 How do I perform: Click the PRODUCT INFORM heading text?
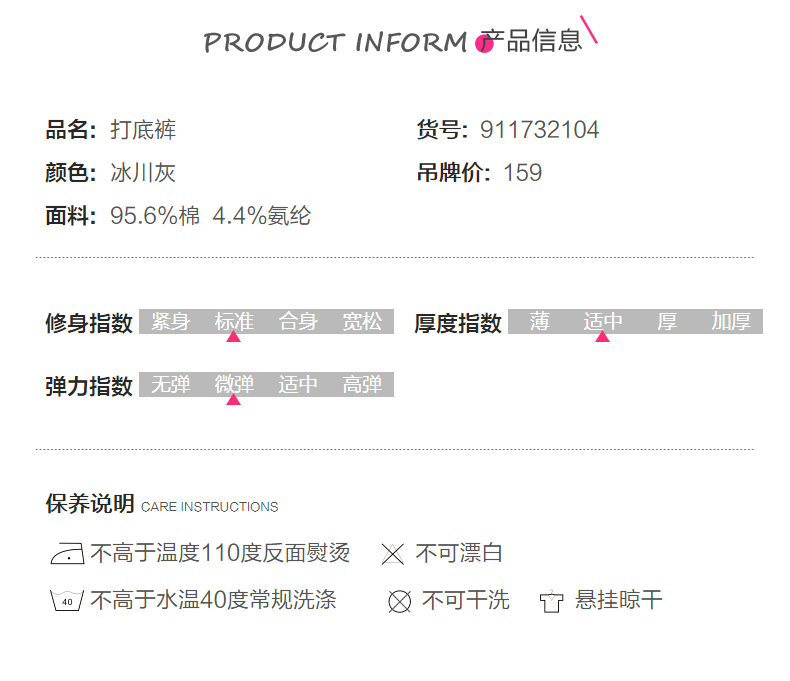point(335,43)
